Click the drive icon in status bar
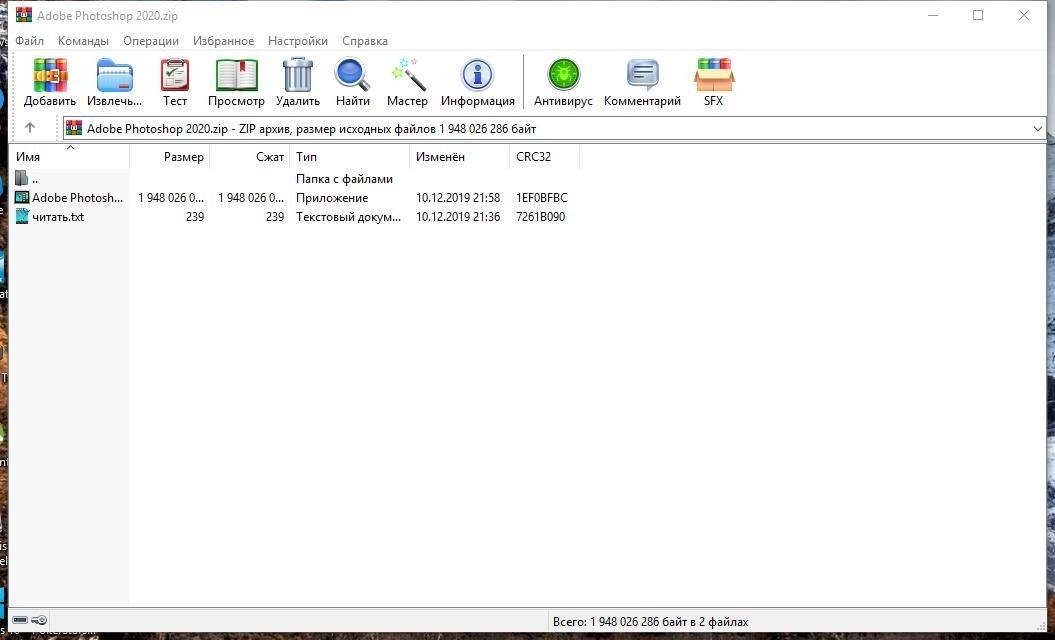 [20, 620]
